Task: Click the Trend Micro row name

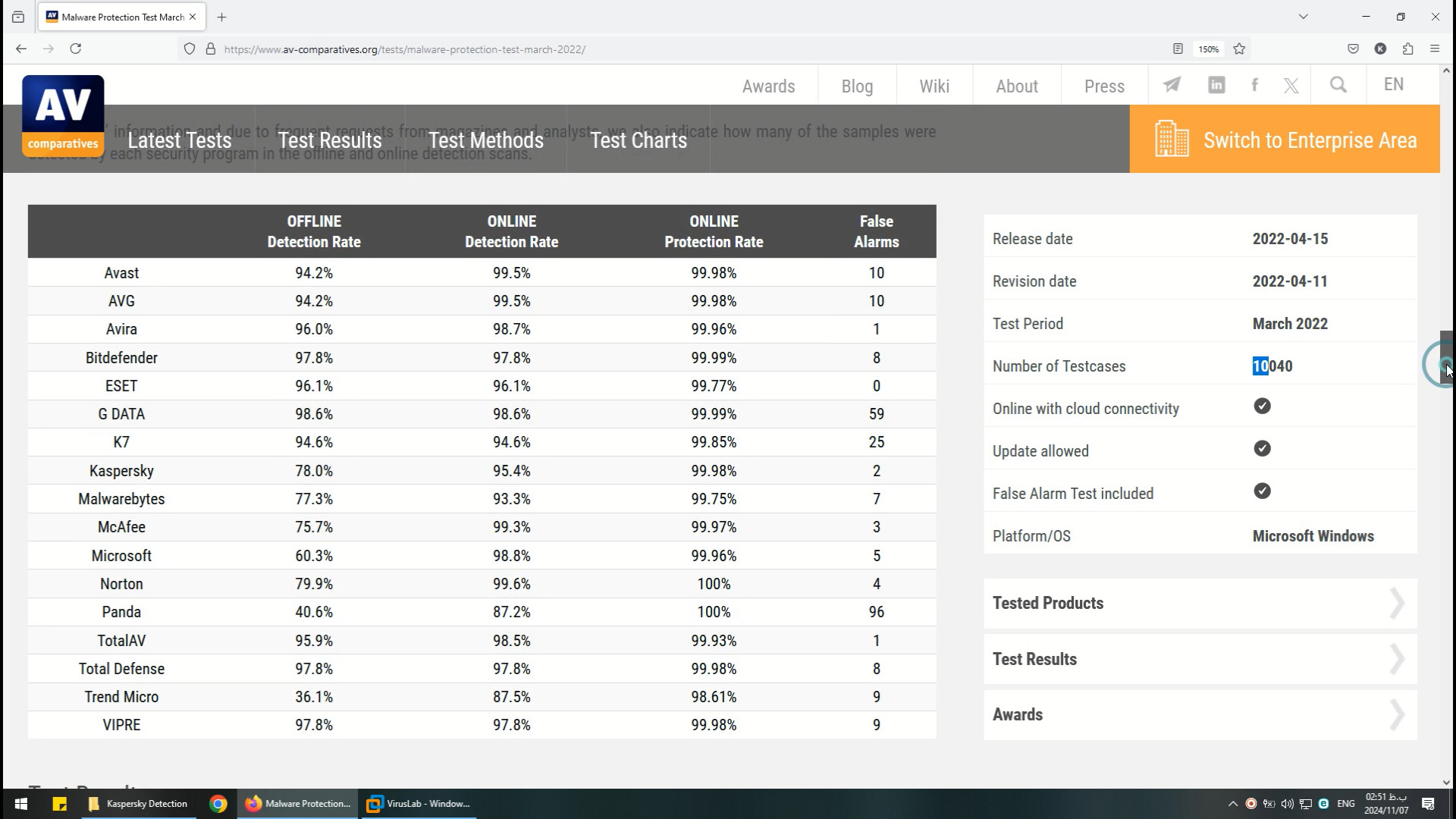Action: point(121,697)
